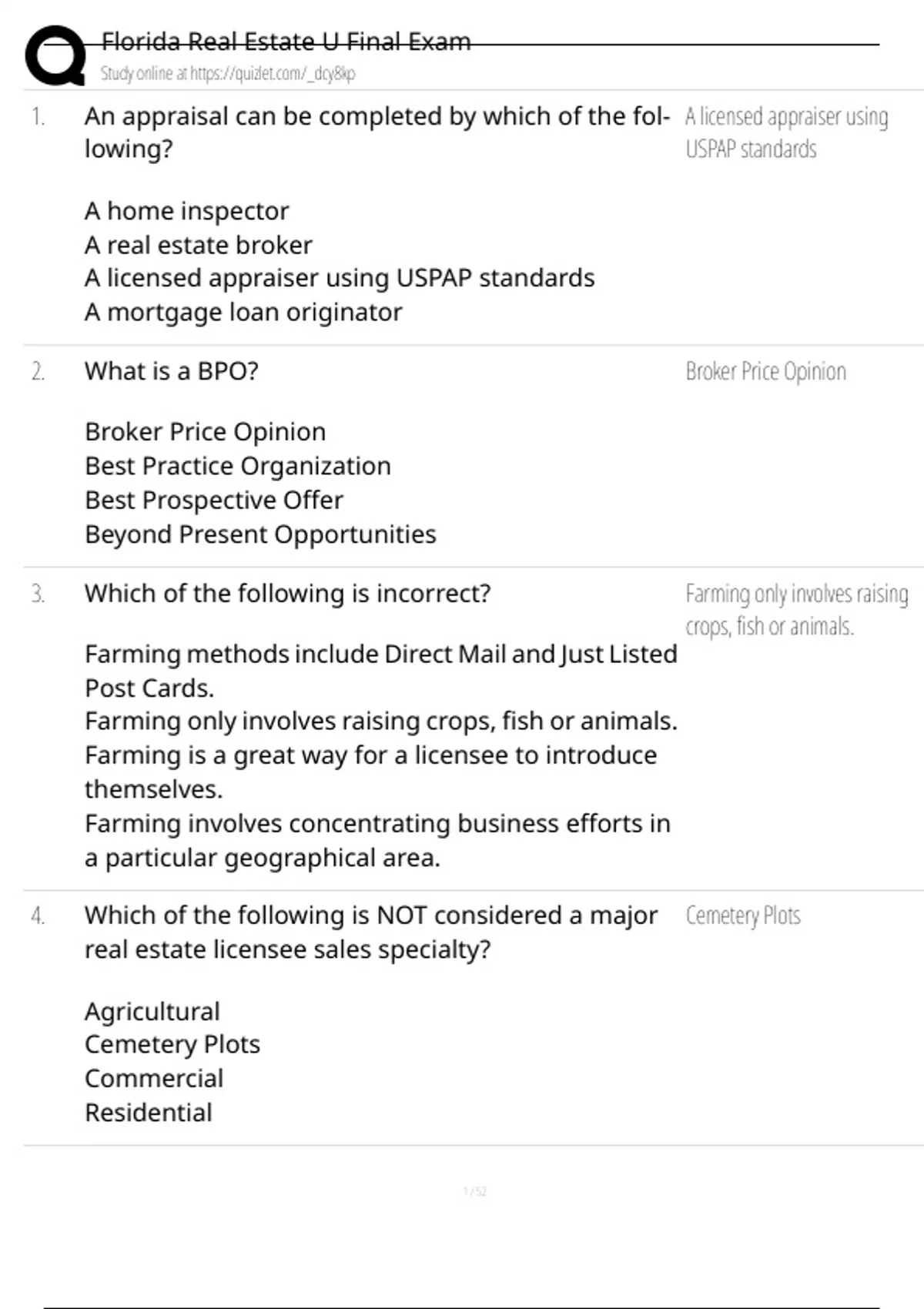The width and height of the screenshot is (924, 1309).
Task: Click question 'Which of the following is incorrect?'
Action: (287, 594)
